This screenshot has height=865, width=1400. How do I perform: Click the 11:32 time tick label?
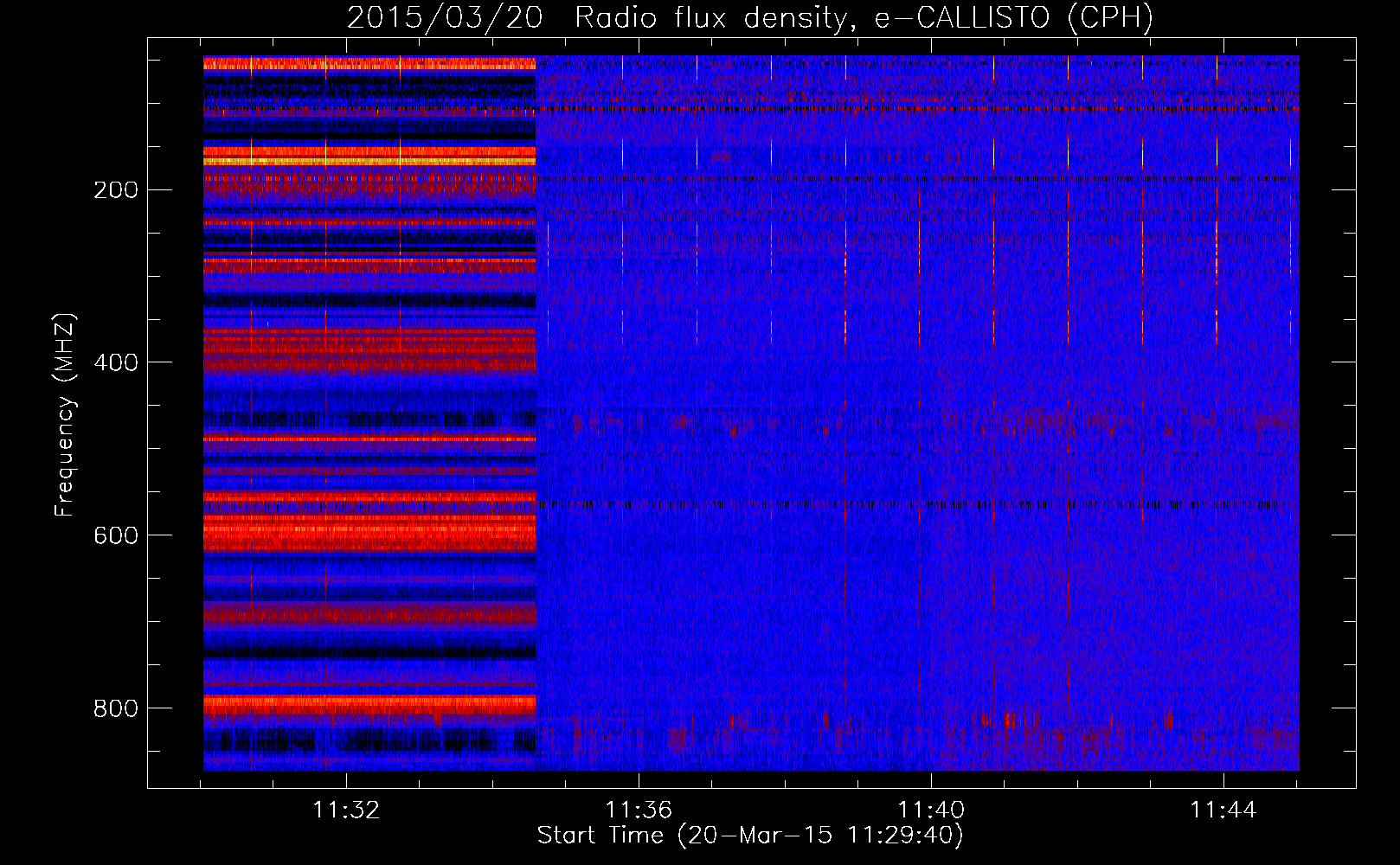click(346, 811)
